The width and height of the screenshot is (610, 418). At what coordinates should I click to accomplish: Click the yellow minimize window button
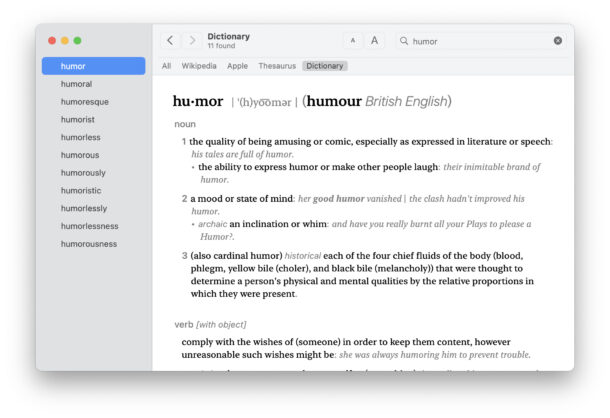[65, 40]
